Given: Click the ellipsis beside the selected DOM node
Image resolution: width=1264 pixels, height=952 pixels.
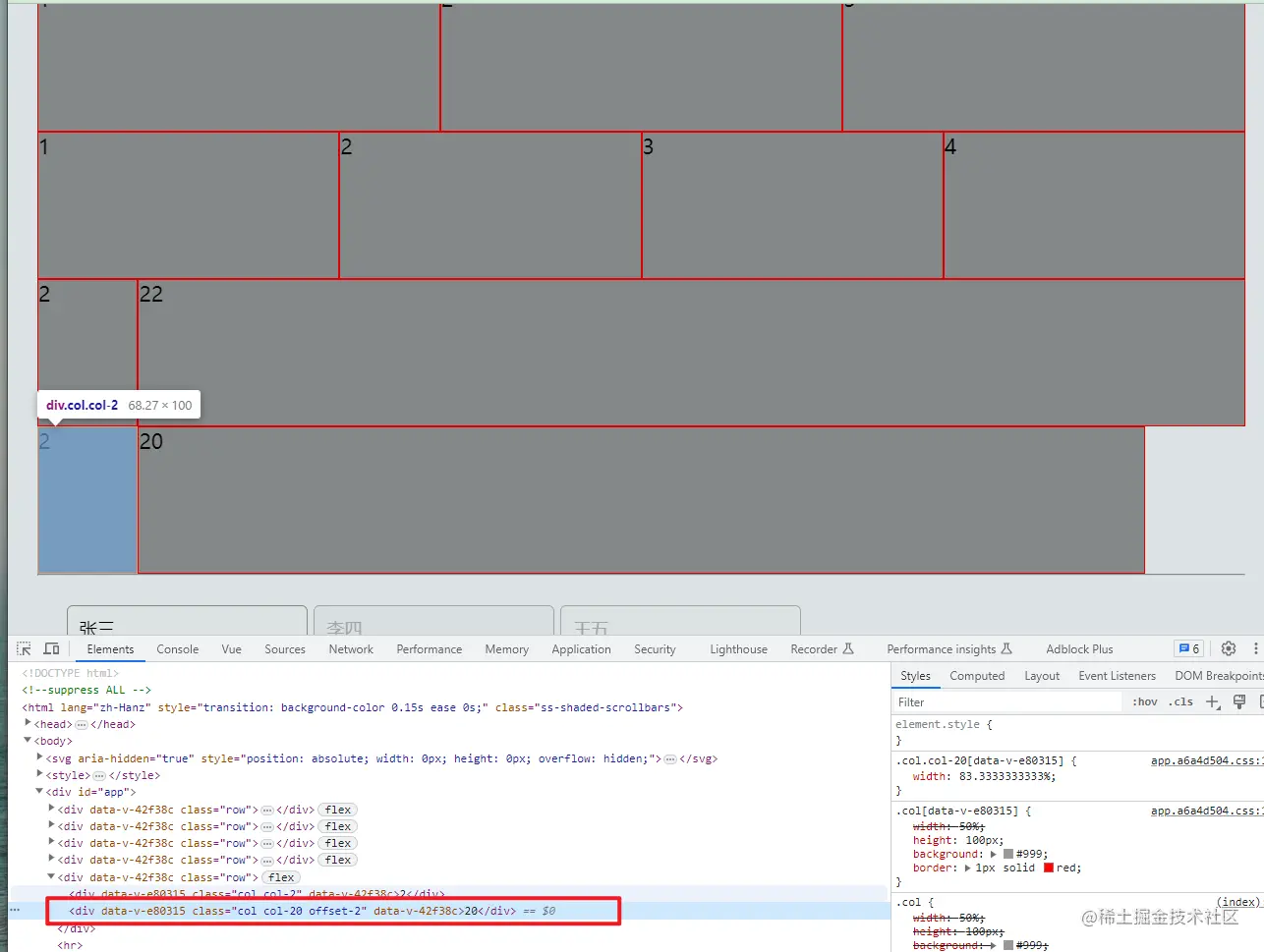Looking at the screenshot, I should tap(15, 911).
